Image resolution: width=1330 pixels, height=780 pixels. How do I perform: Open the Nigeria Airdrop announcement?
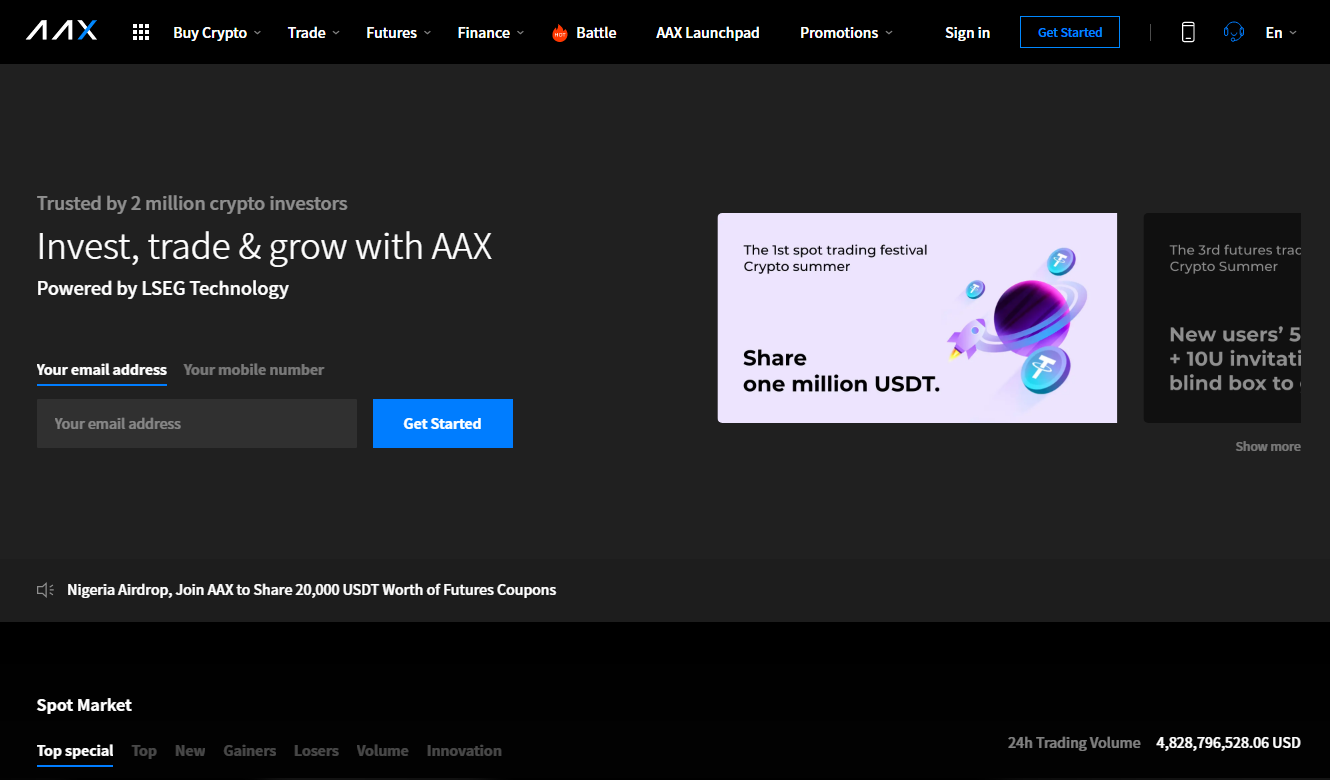pyautogui.click(x=312, y=590)
